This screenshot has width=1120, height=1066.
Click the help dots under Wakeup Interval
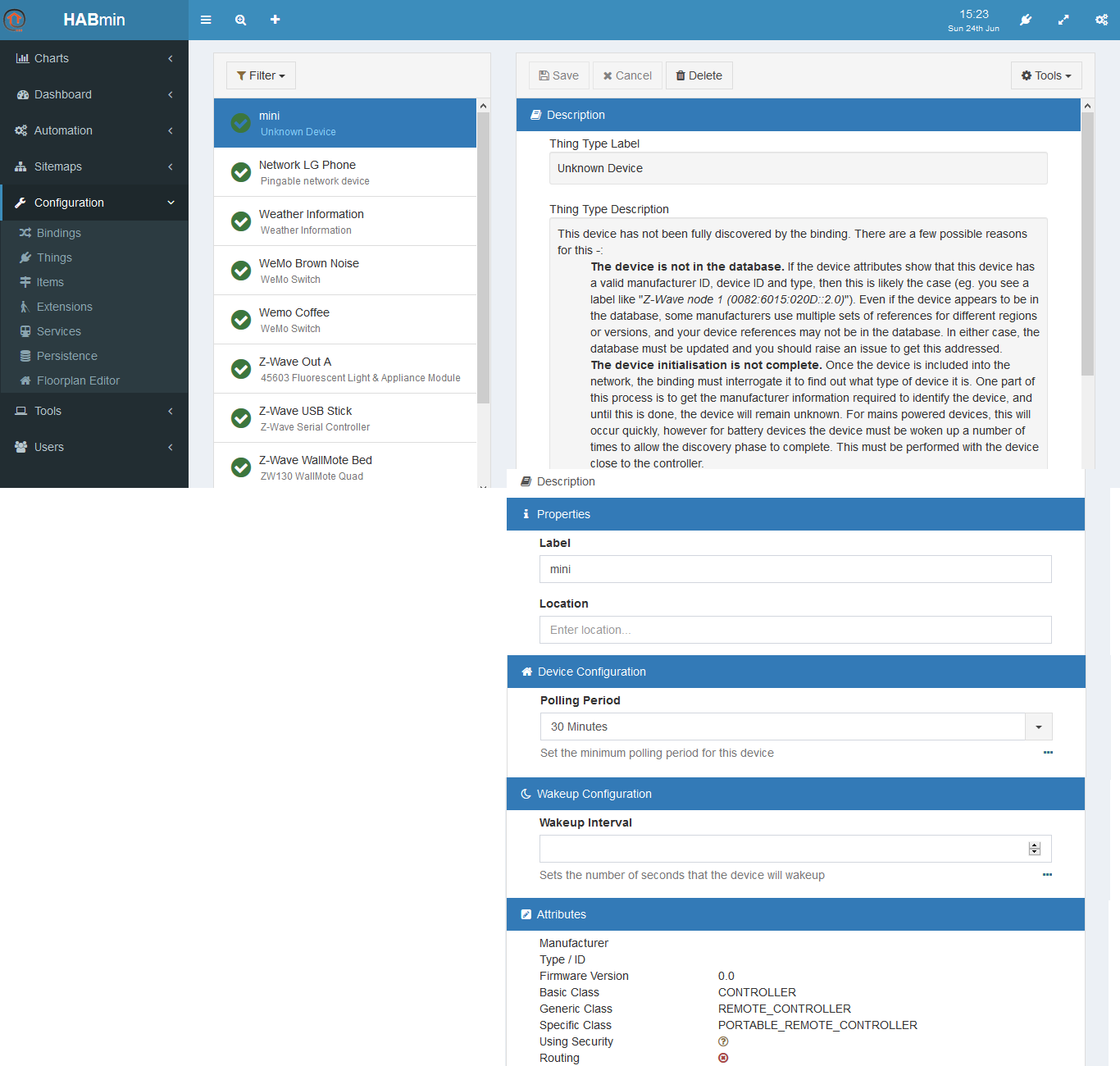coord(1047,874)
